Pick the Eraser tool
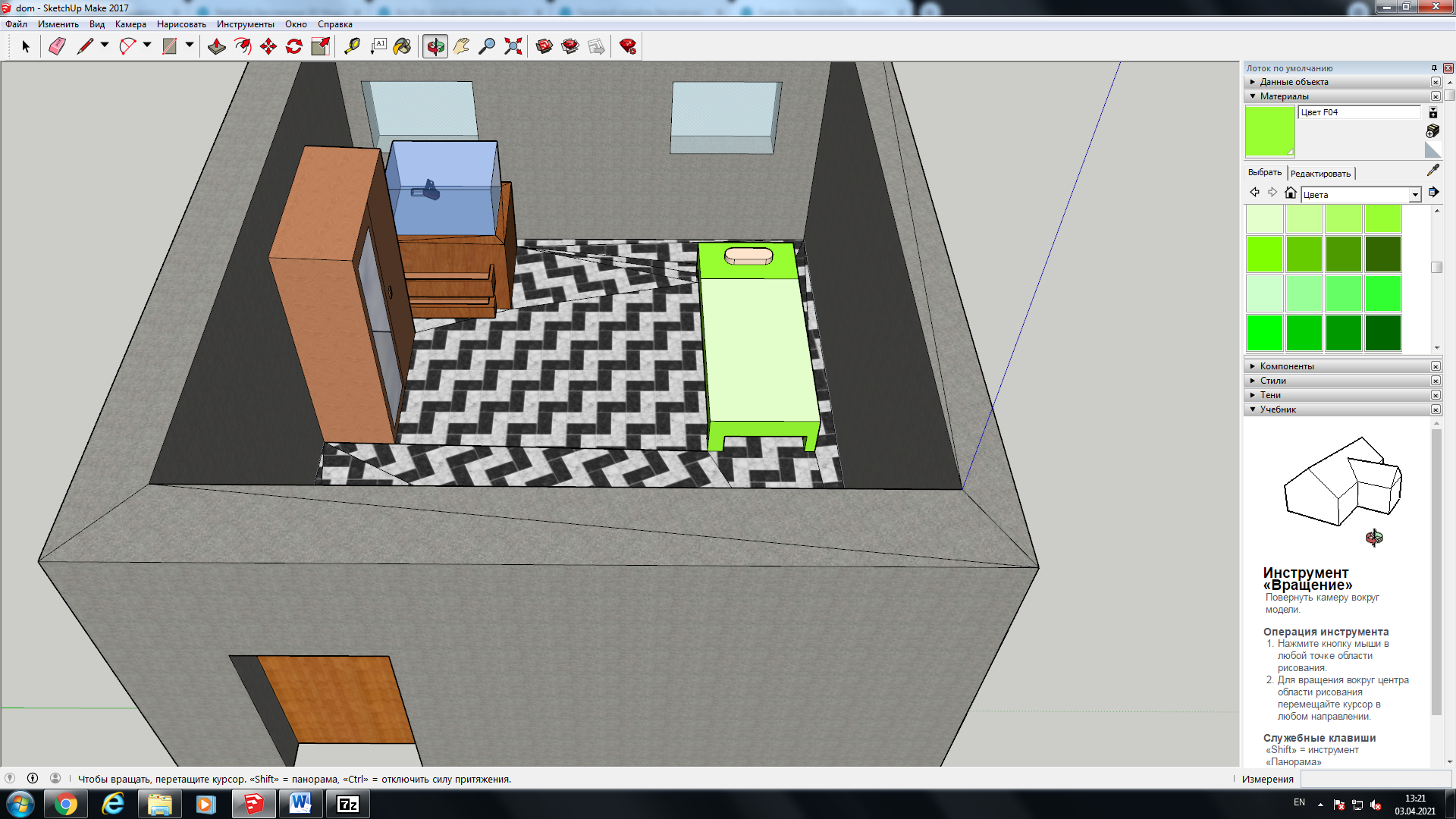Image resolution: width=1456 pixels, height=819 pixels. (58, 46)
